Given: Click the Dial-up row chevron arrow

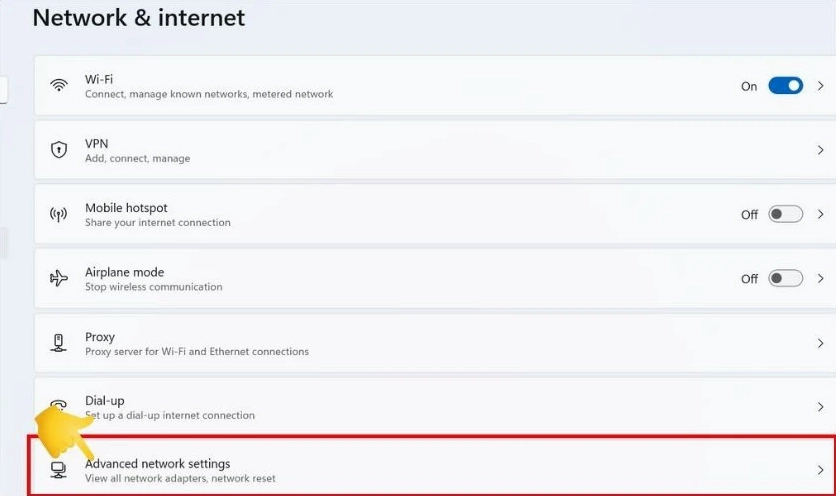Looking at the screenshot, I should [821, 407].
